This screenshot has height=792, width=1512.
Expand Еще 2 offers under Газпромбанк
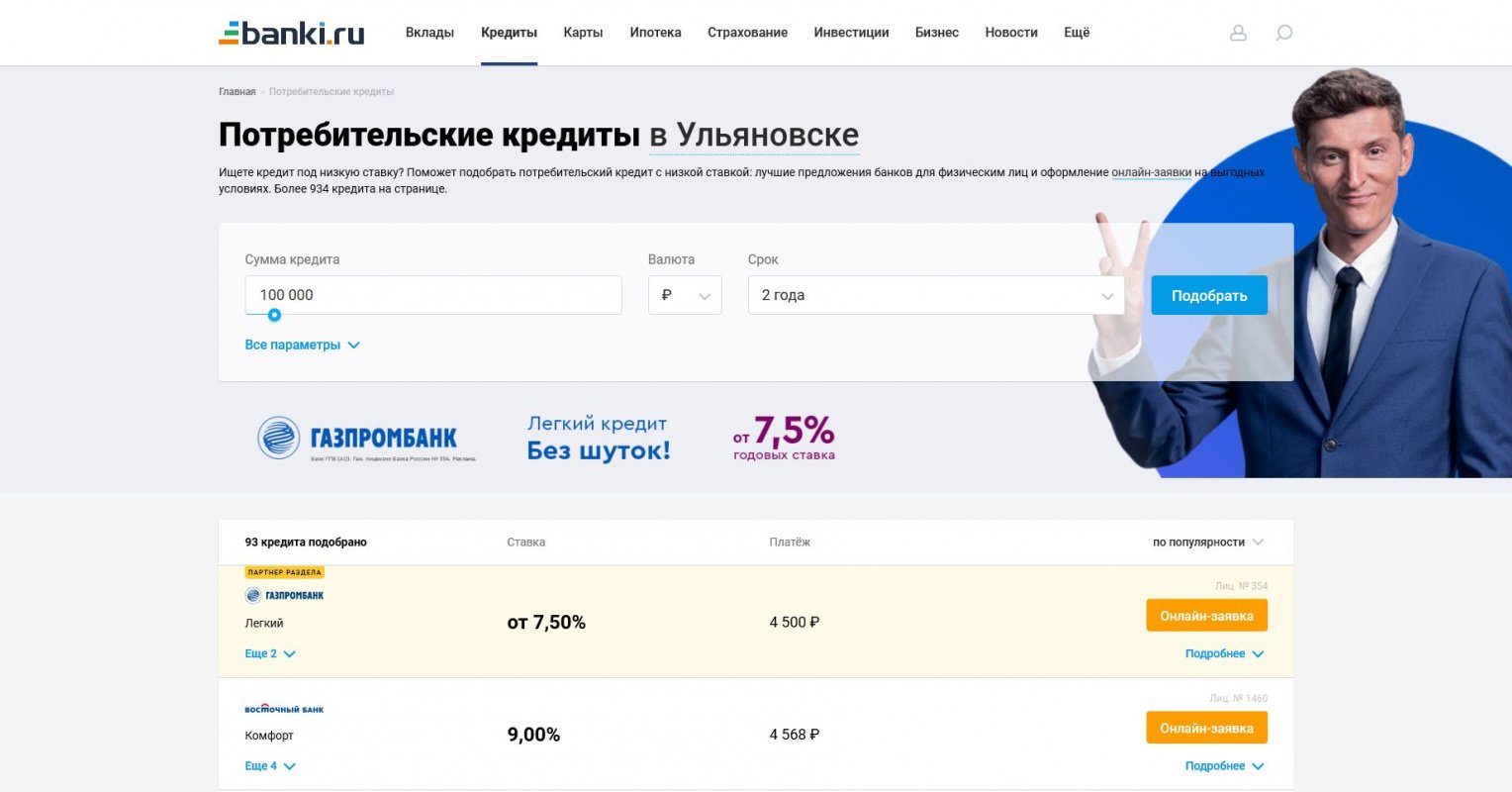pyautogui.click(x=270, y=654)
